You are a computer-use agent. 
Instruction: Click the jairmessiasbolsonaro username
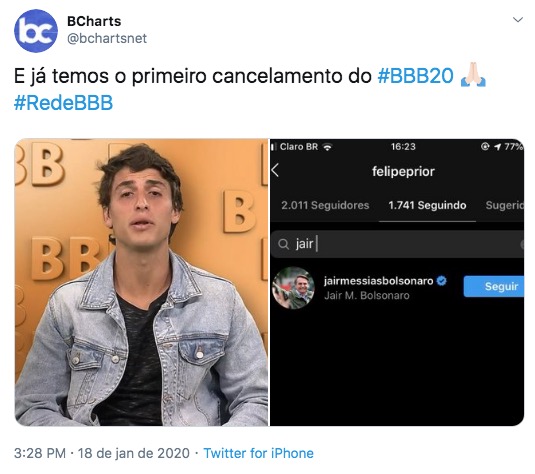click(378, 281)
